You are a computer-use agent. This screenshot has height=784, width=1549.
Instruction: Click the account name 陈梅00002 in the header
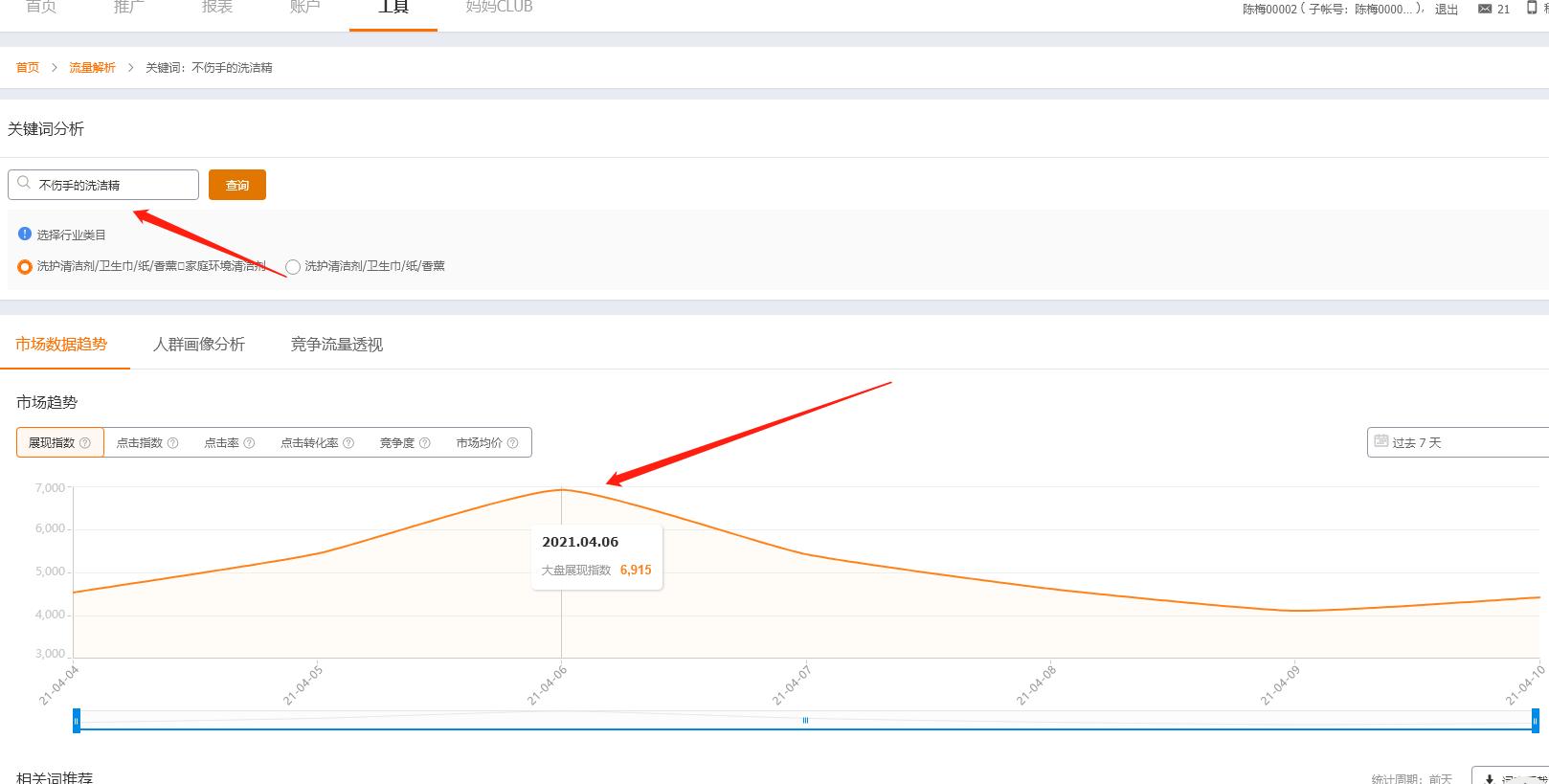pos(1269,10)
